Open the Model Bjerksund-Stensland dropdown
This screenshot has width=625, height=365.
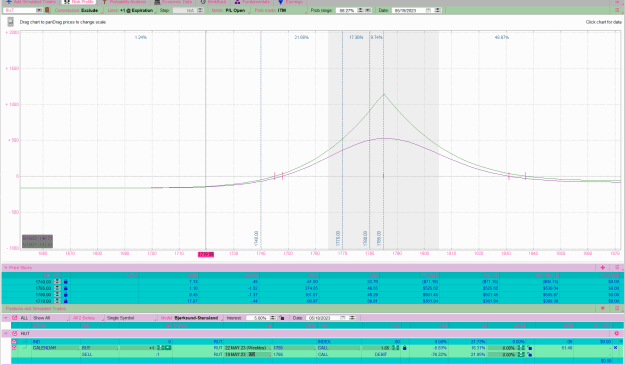click(x=191, y=318)
